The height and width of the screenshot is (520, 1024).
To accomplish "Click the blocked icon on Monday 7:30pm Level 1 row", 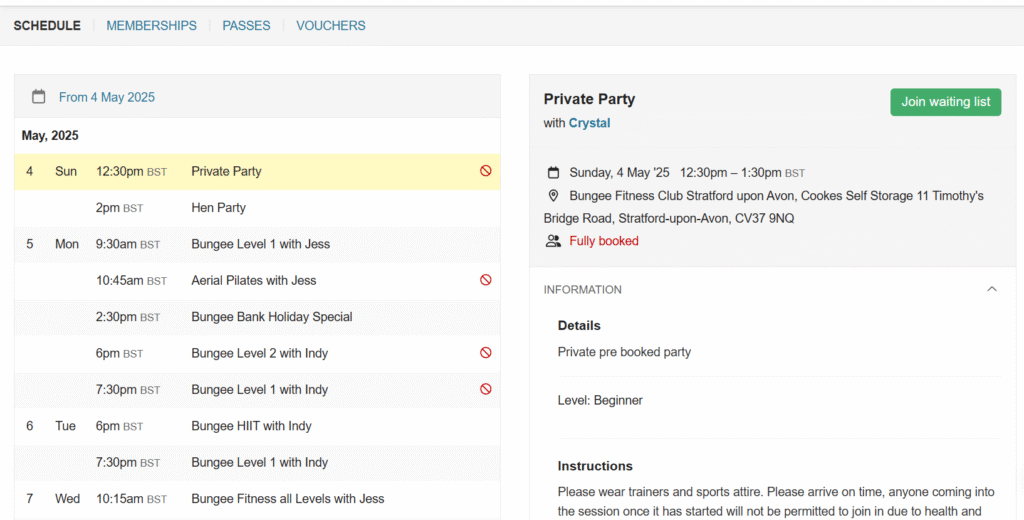I will coord(486,389).
